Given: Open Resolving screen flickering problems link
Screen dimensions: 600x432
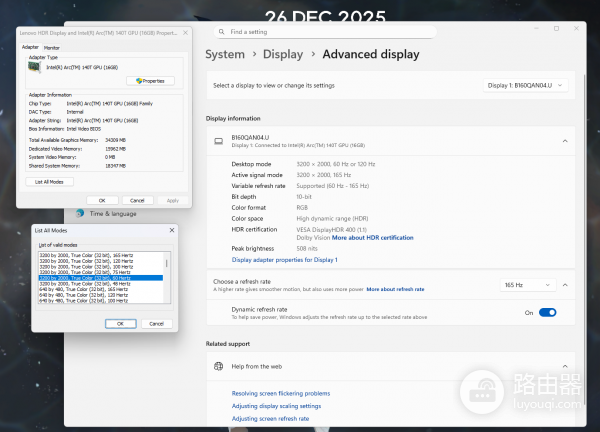Looking at the screenshot, I should pos(280,393).
